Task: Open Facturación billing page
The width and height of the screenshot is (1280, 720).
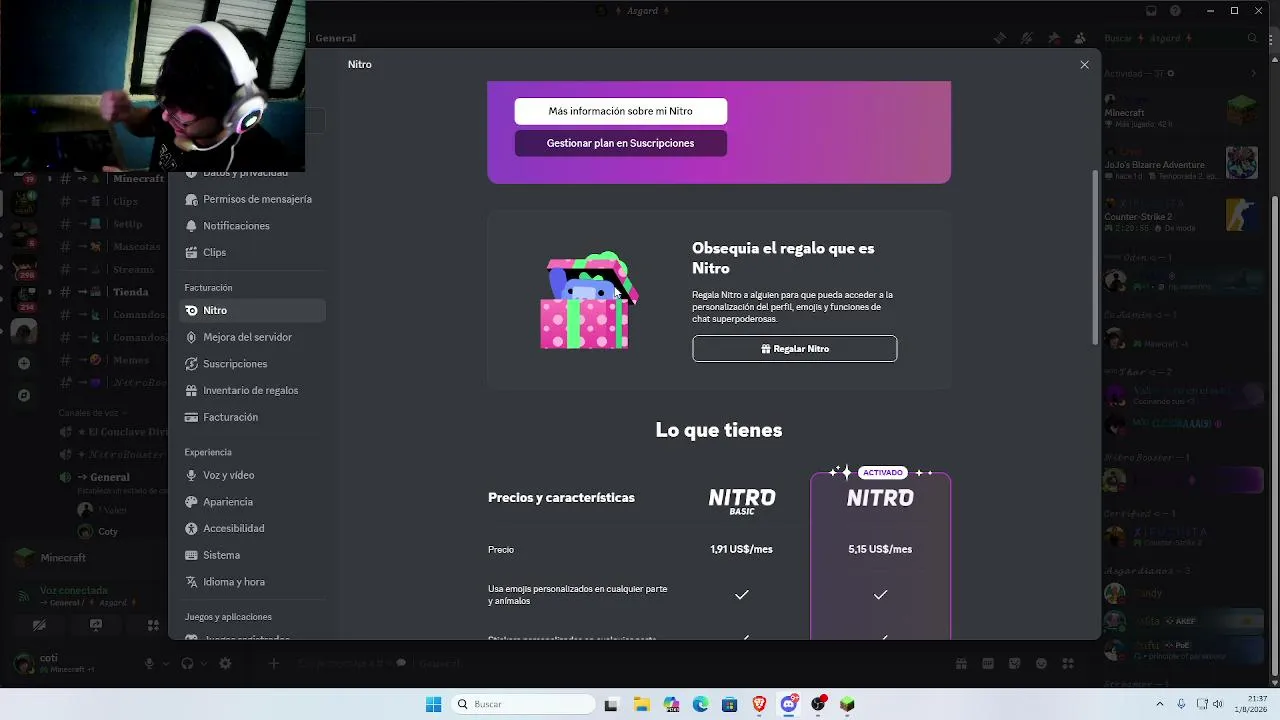Action: tap(252, 417)
